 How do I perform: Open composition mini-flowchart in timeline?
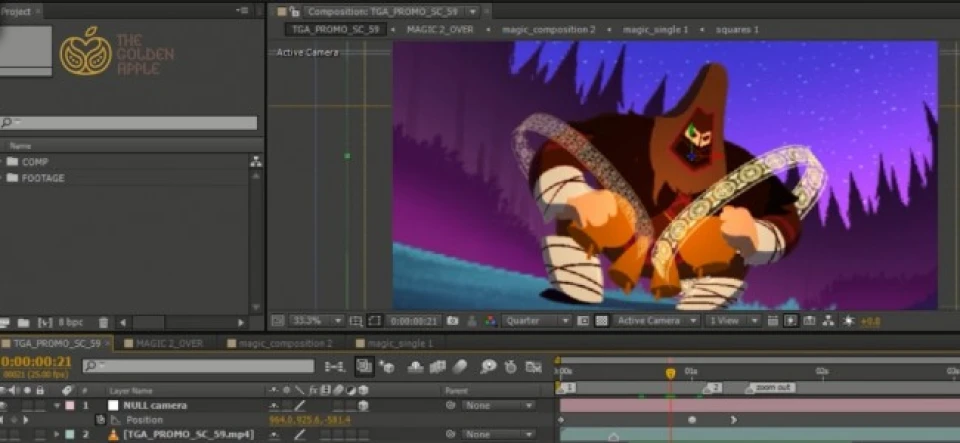334,367
